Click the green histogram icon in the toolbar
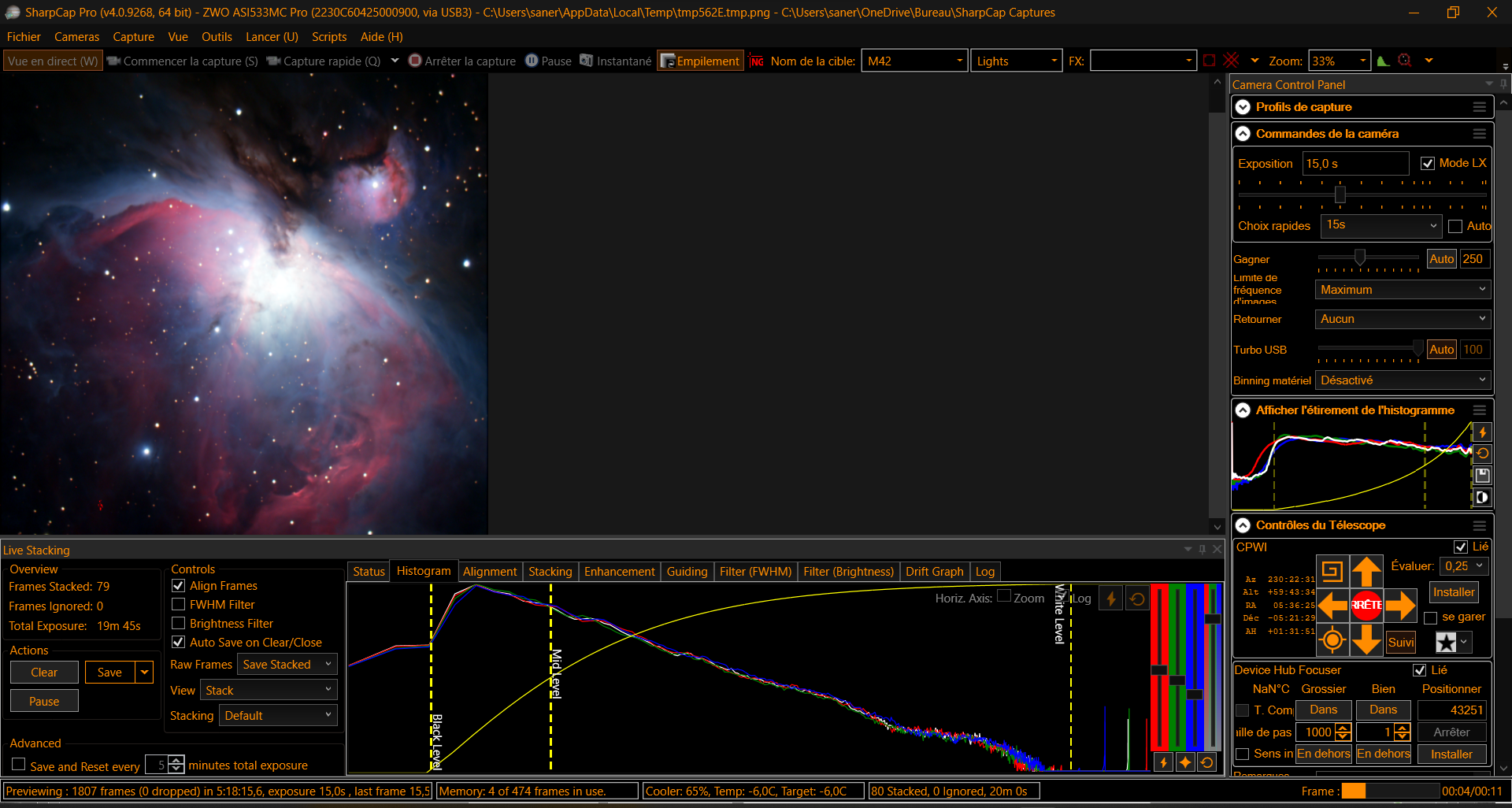The width and height of the screenshot is (1512, 808). coord(1383,61)
